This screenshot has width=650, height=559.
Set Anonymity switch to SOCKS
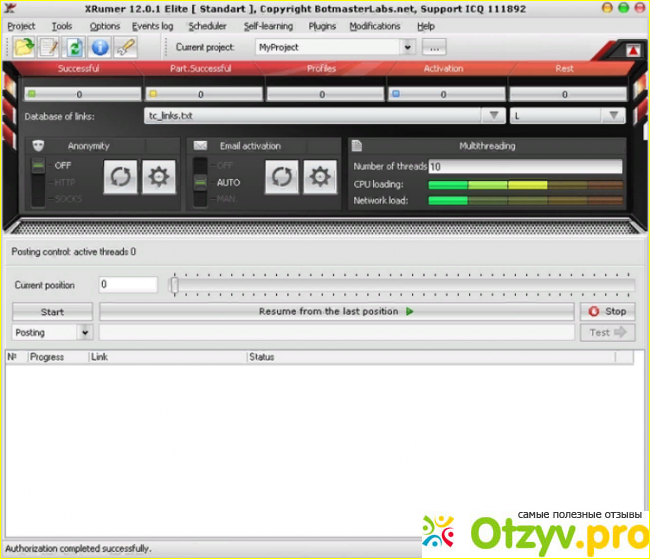point(68,198)
